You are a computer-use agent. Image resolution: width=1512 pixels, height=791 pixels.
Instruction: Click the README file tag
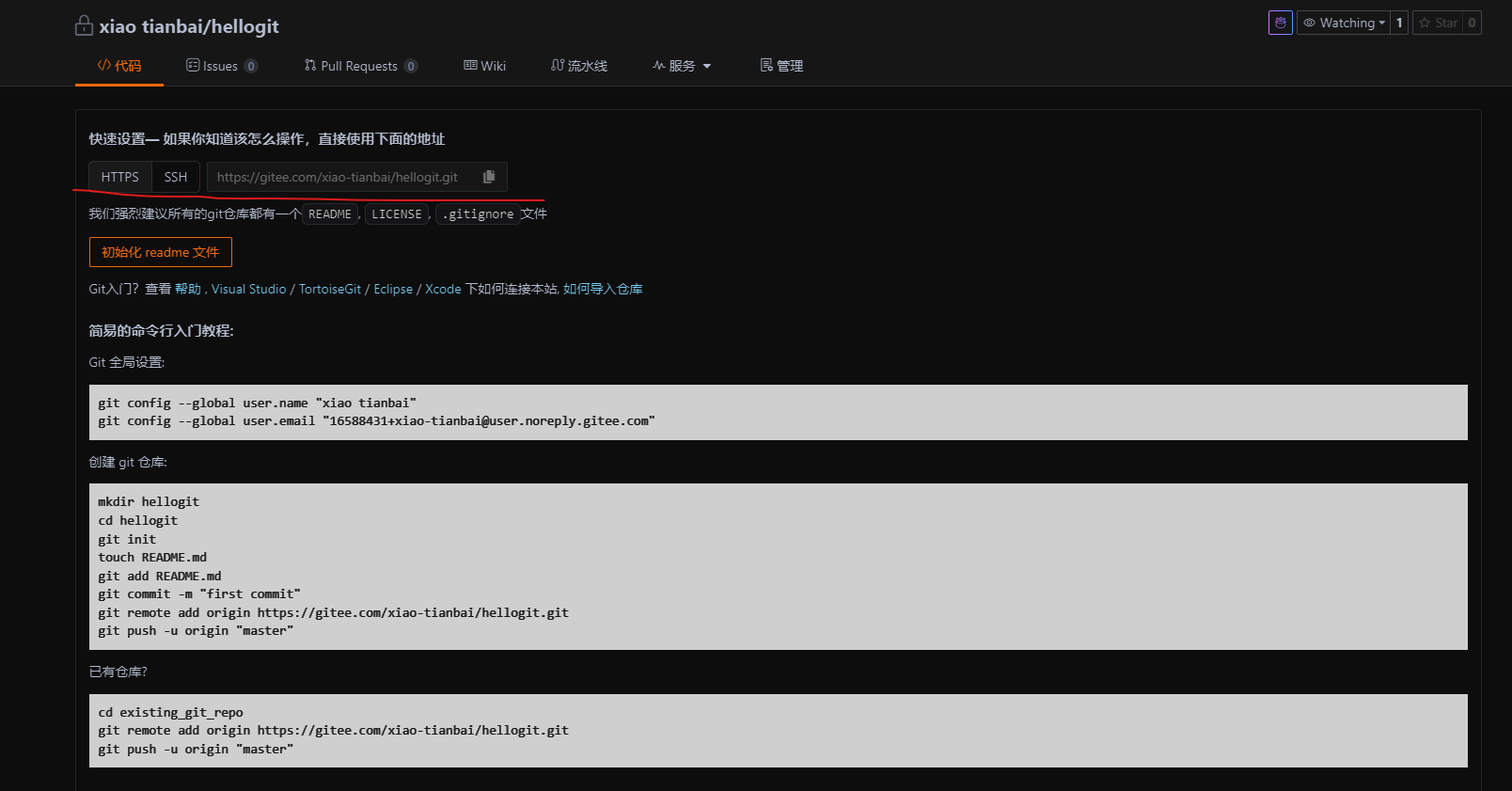tap(330, 214)
